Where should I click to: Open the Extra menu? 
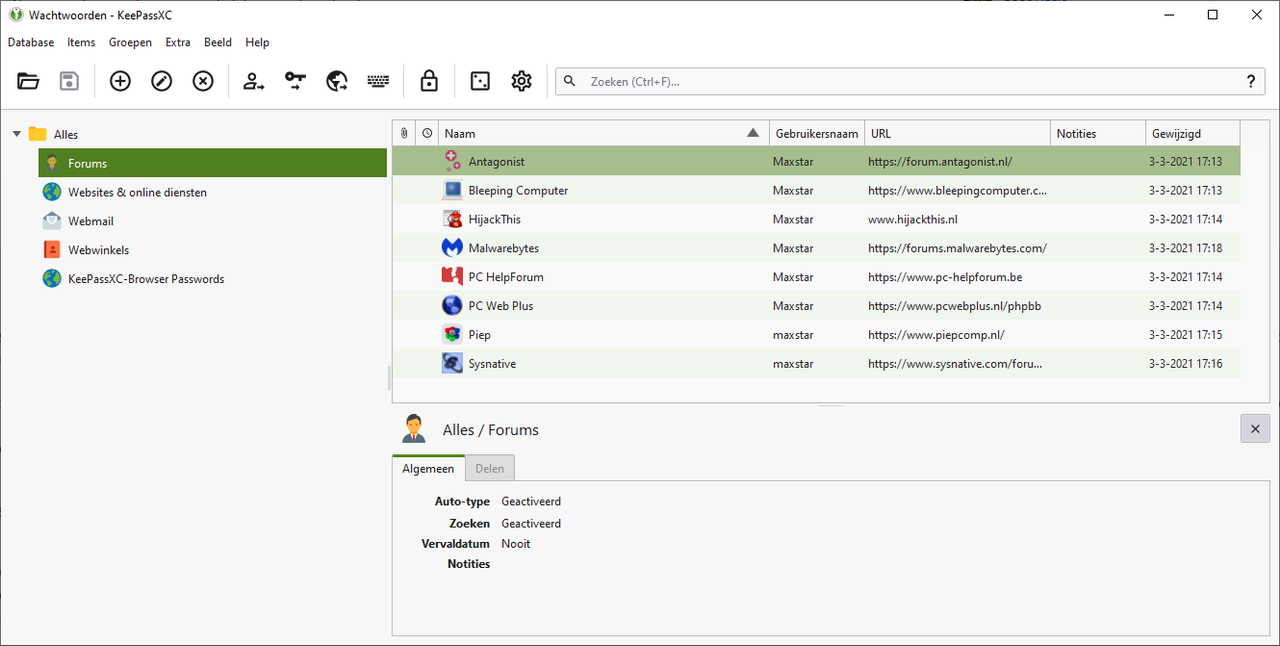178,42
